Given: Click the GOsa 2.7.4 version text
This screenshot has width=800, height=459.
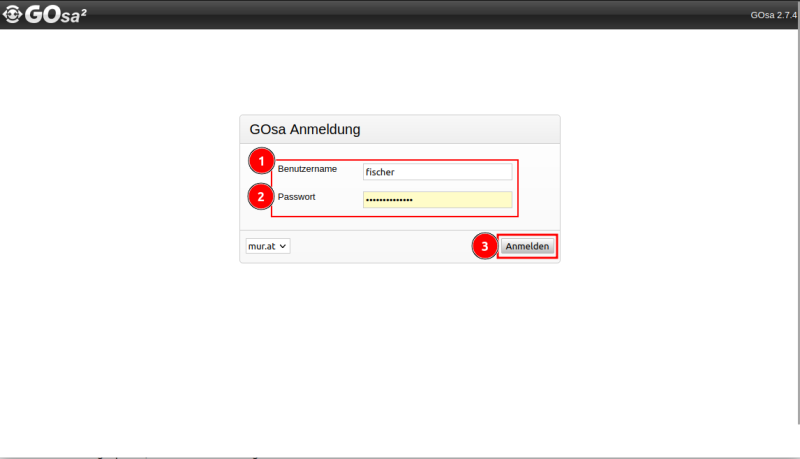Looking at the screenshot, I should pyautogui.click(x=773, y=15).
